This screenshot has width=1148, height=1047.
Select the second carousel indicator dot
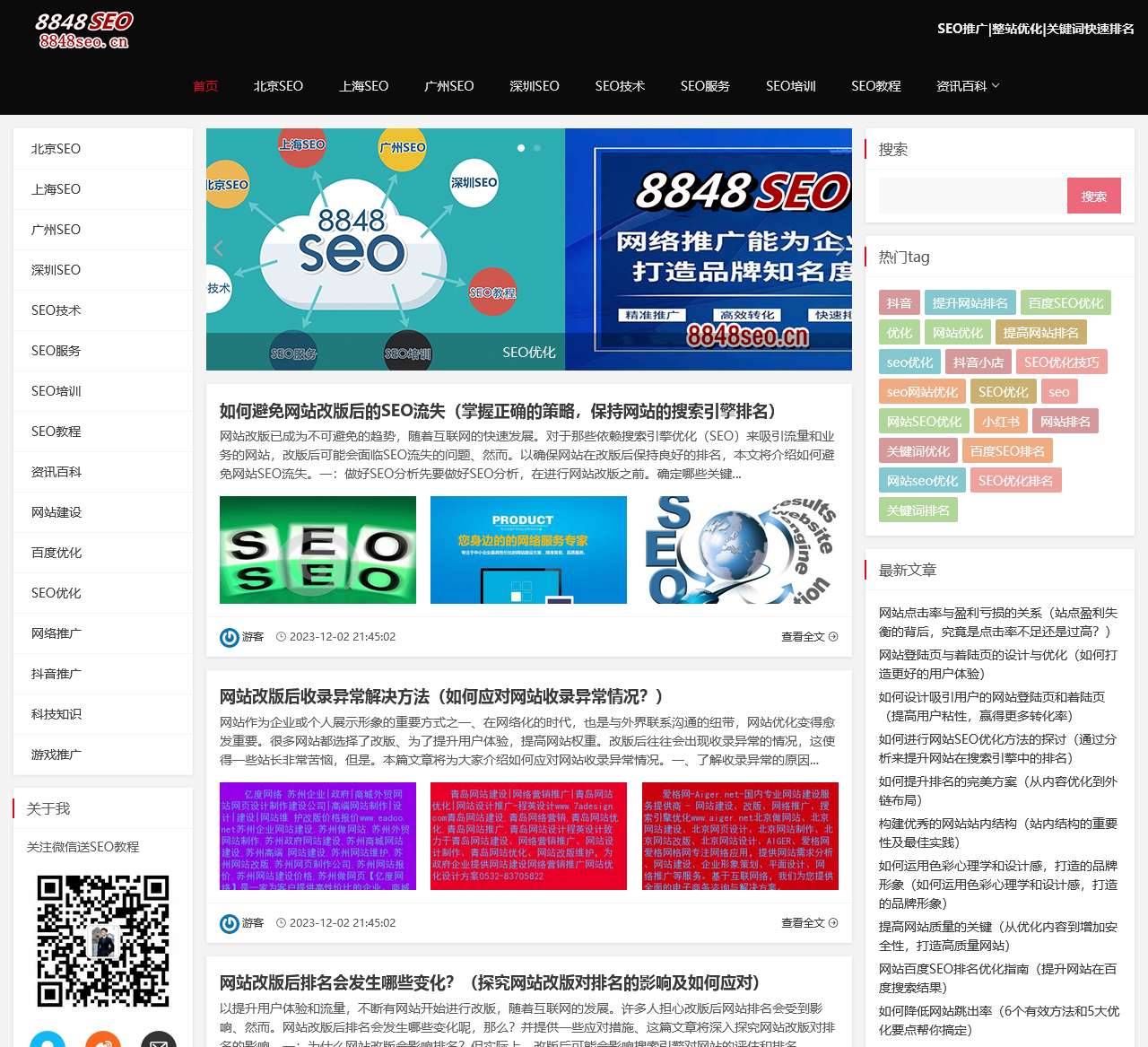[537, 148]
